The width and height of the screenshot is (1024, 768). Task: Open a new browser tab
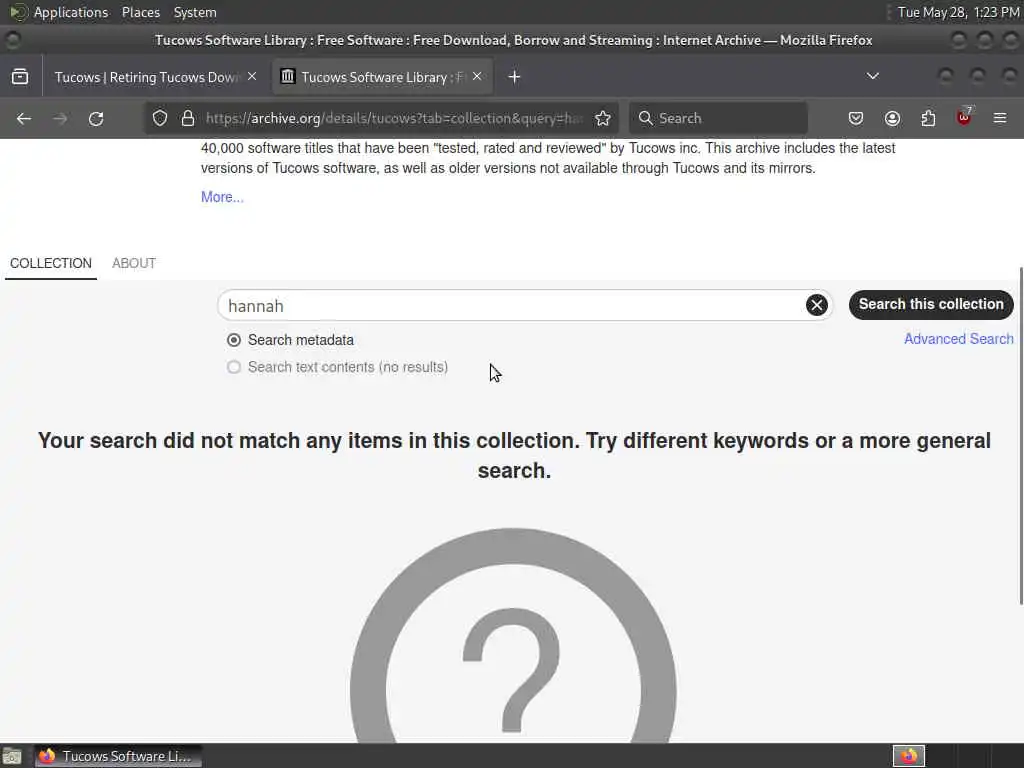[x=515, y=77]
